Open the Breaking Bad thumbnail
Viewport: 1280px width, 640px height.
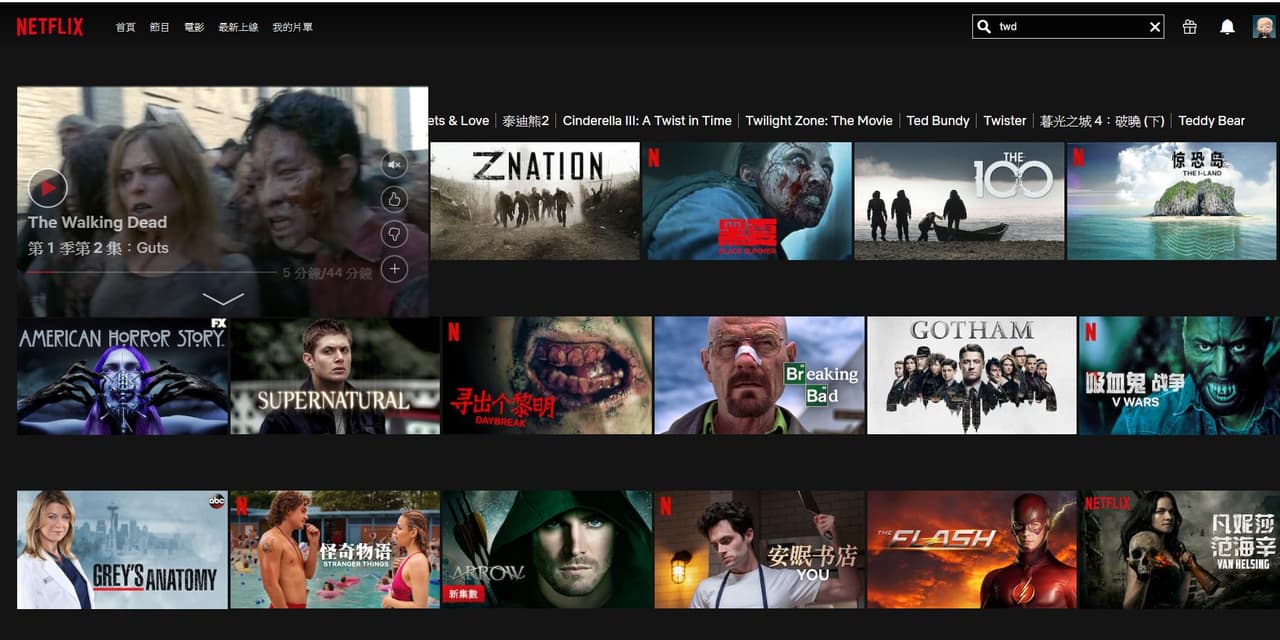[x=759, y=375]
